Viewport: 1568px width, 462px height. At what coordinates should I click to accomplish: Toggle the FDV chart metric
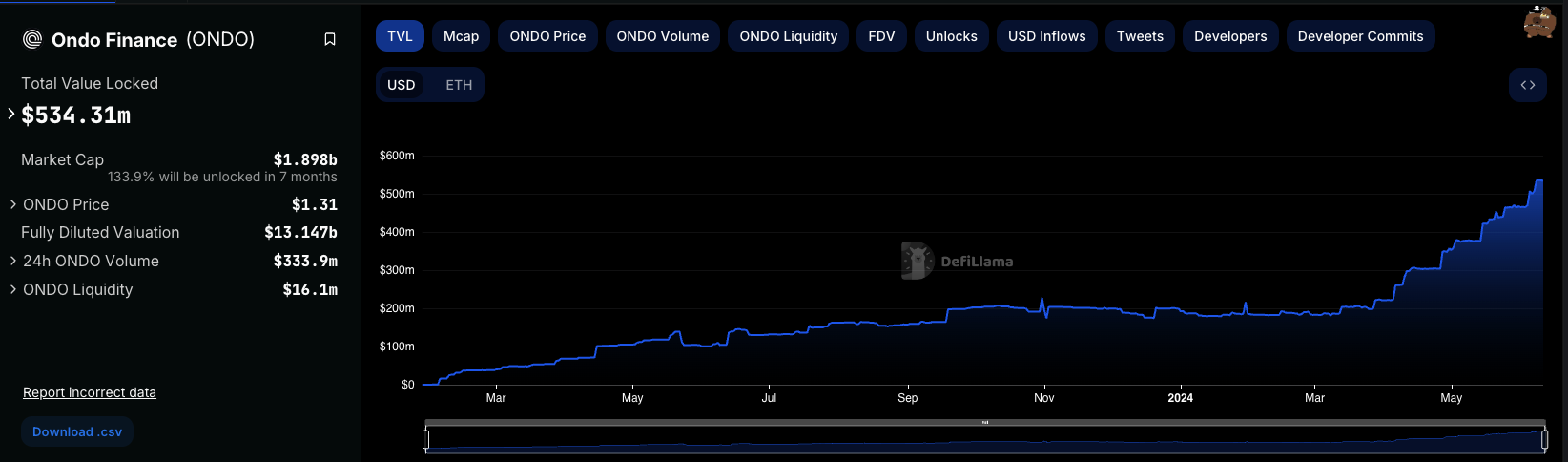(x=881, y=36)
